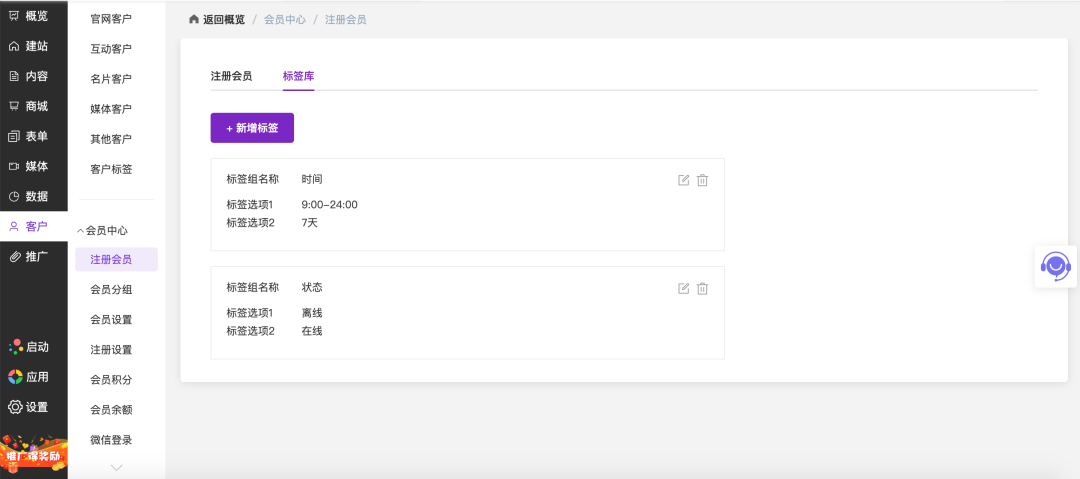Expand more menu items with bottom chevron

(x=116, y=467)
